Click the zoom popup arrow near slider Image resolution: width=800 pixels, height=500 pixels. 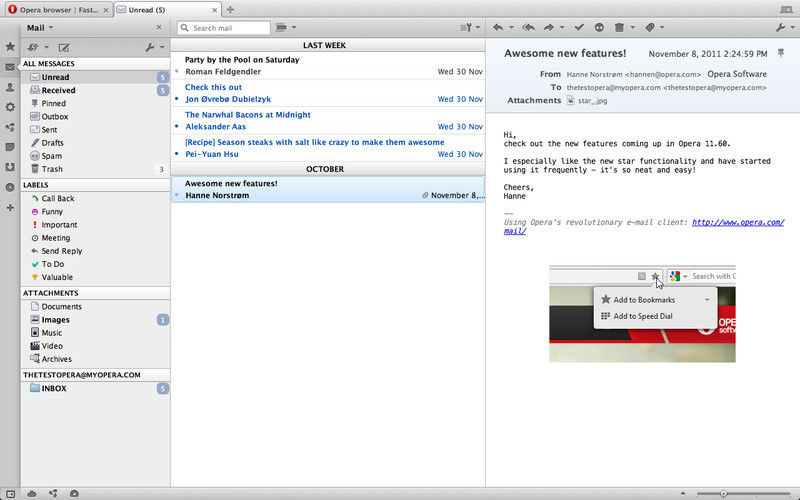(x=683, y=493)
